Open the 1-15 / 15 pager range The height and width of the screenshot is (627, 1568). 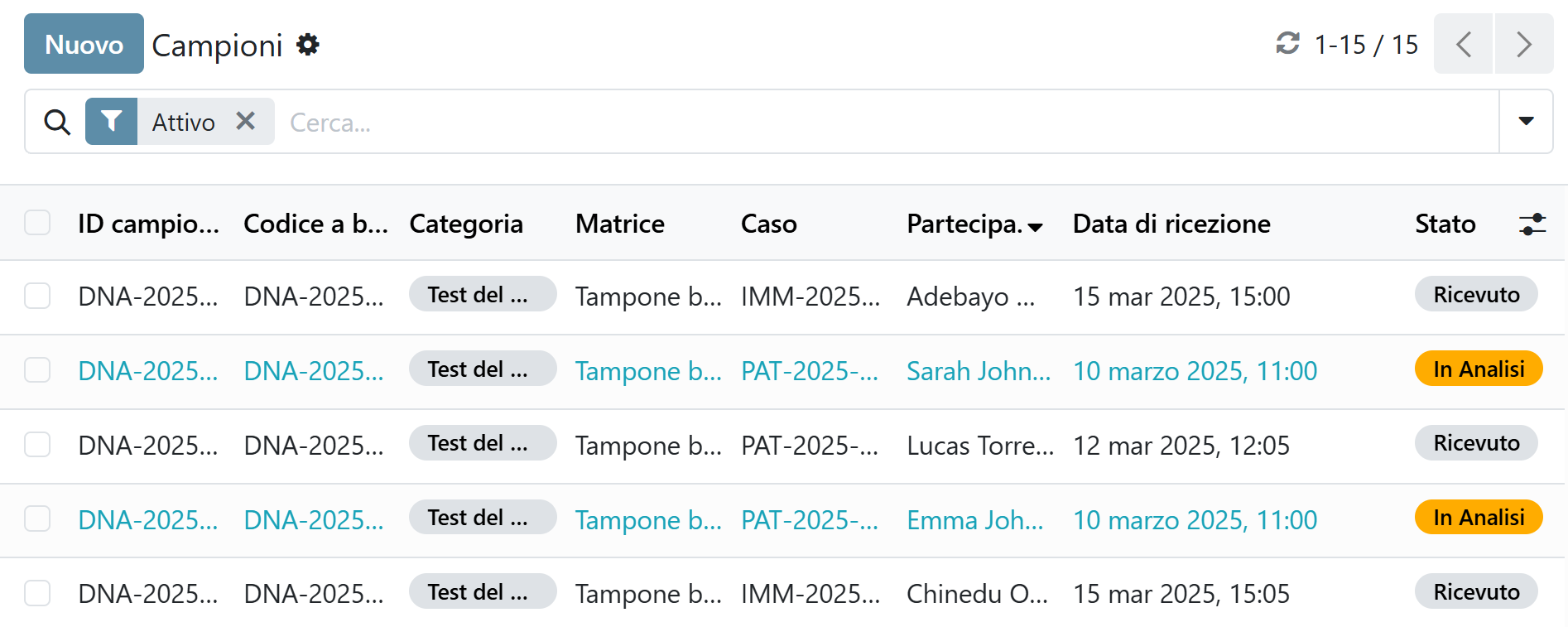[x=1366, y=45]
